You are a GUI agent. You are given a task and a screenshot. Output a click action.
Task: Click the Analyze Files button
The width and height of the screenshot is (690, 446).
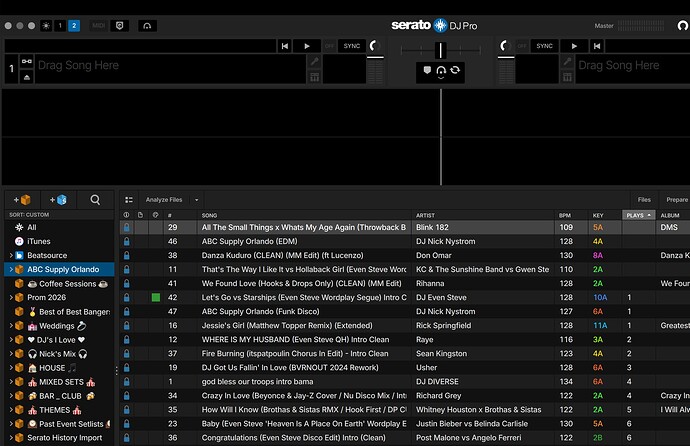(x=164, y=200)
